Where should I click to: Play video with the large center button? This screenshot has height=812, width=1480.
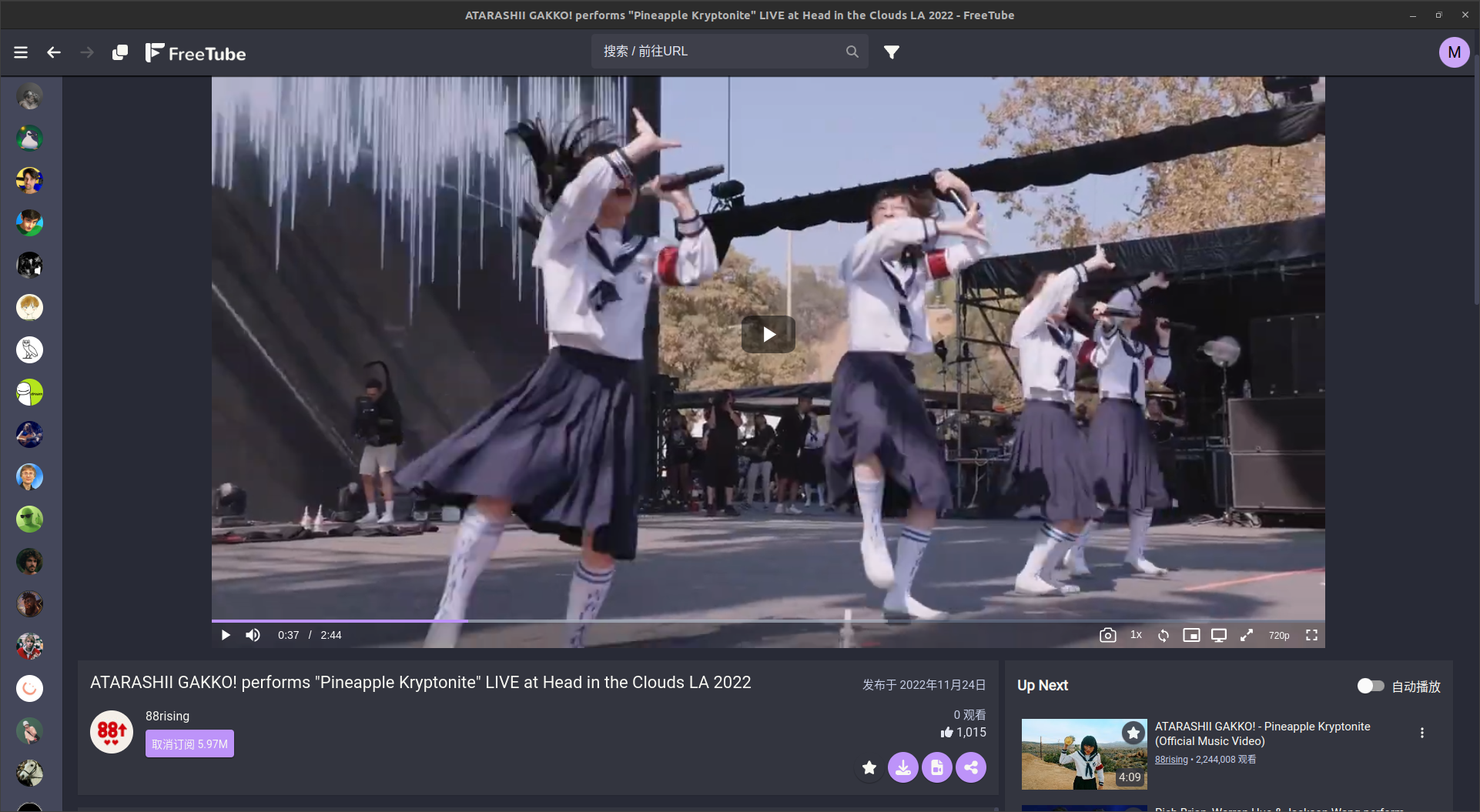click(768, 334)
